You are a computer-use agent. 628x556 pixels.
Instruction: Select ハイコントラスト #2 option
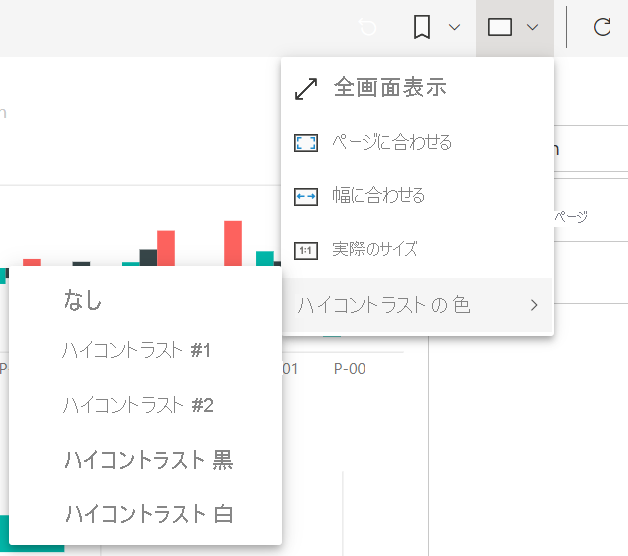(x=145, y=405)
